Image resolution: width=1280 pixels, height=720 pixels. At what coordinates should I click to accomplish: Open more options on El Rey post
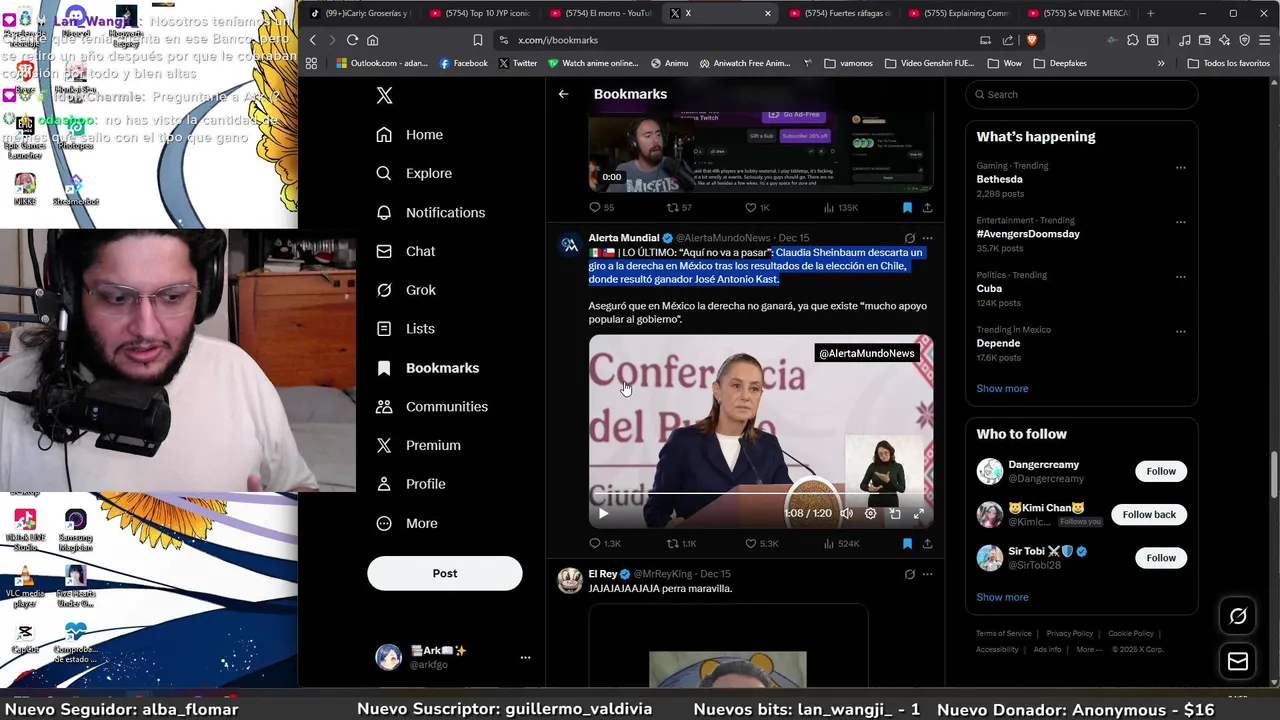click(927, 574)
